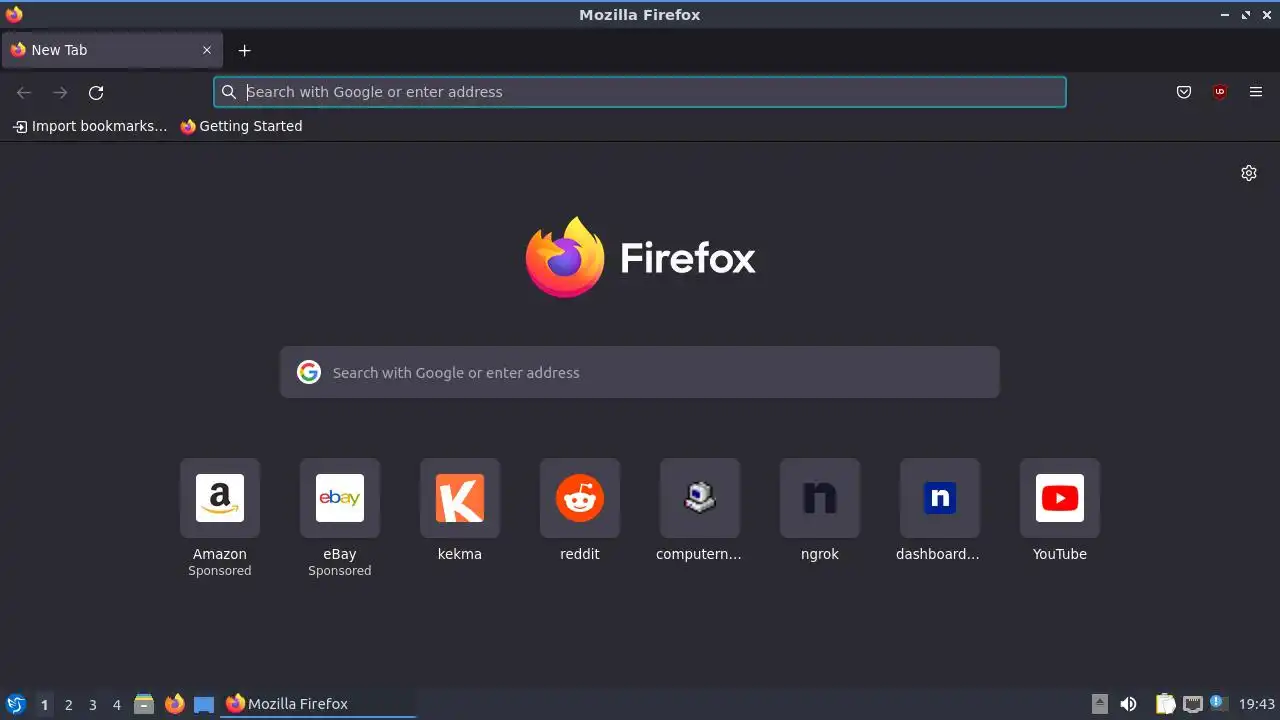
Task: Open the Amazon sponsored shortcut tile
Action: tap(220, 498)
